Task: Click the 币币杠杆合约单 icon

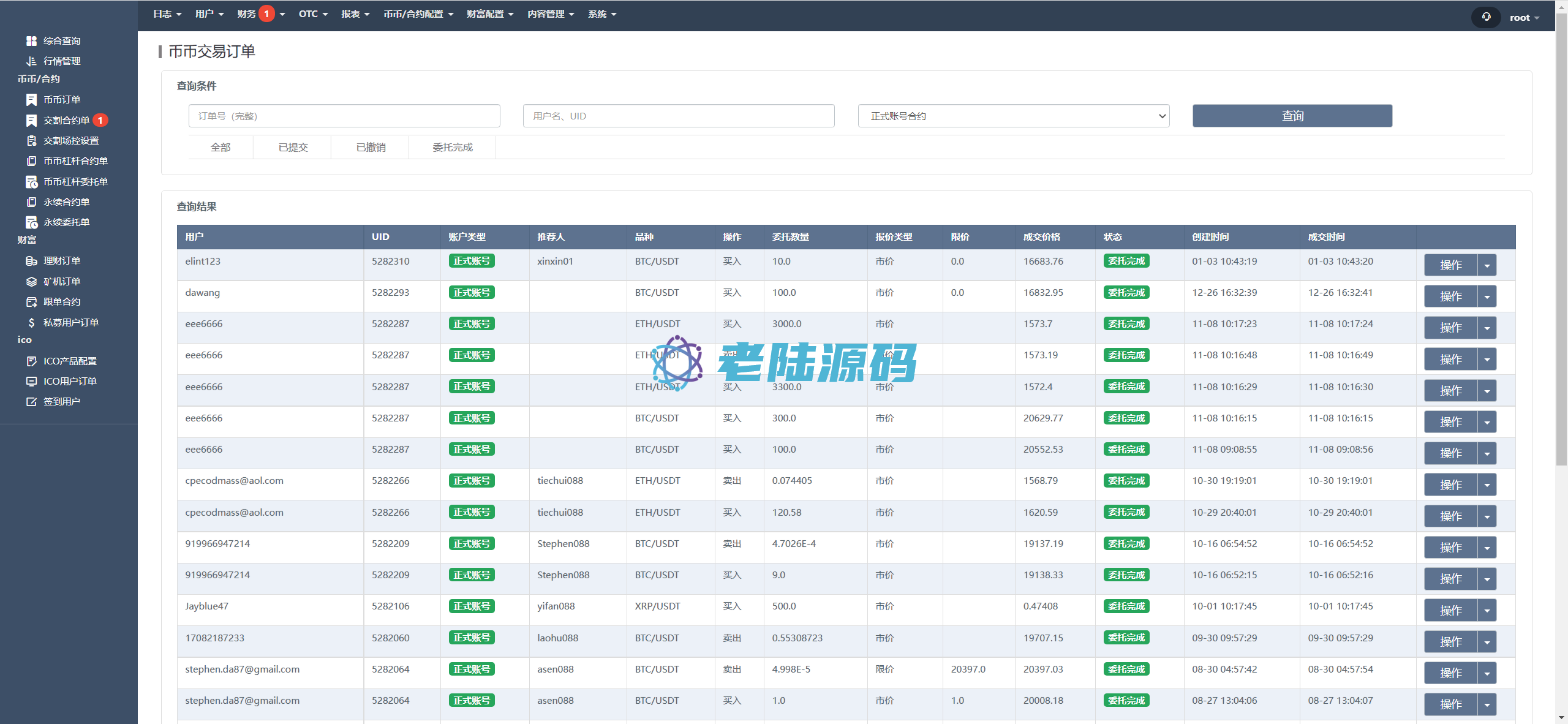Action: pos(31,161)
